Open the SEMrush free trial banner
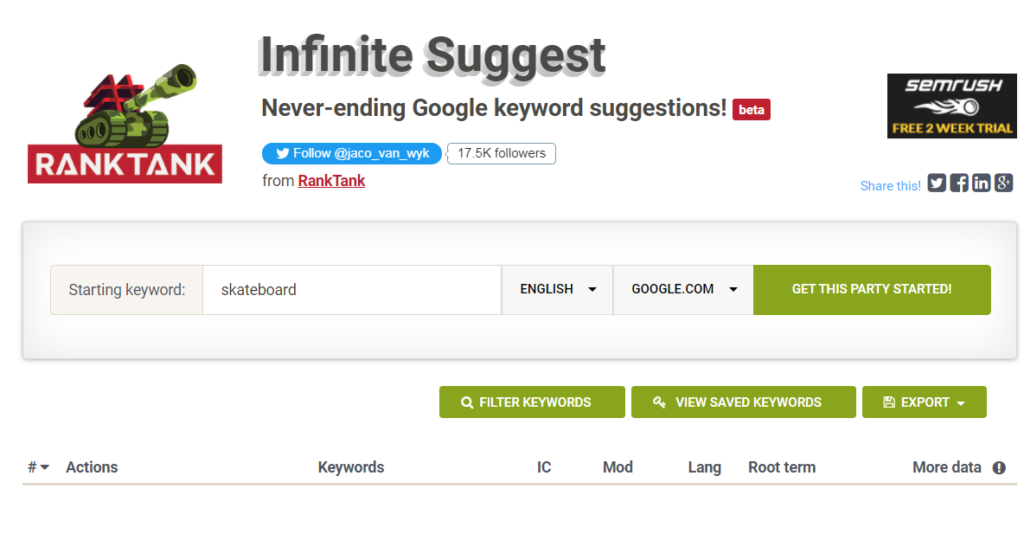Image resolution: width=1024 pixels, height=534 pixels. (952, 106)
